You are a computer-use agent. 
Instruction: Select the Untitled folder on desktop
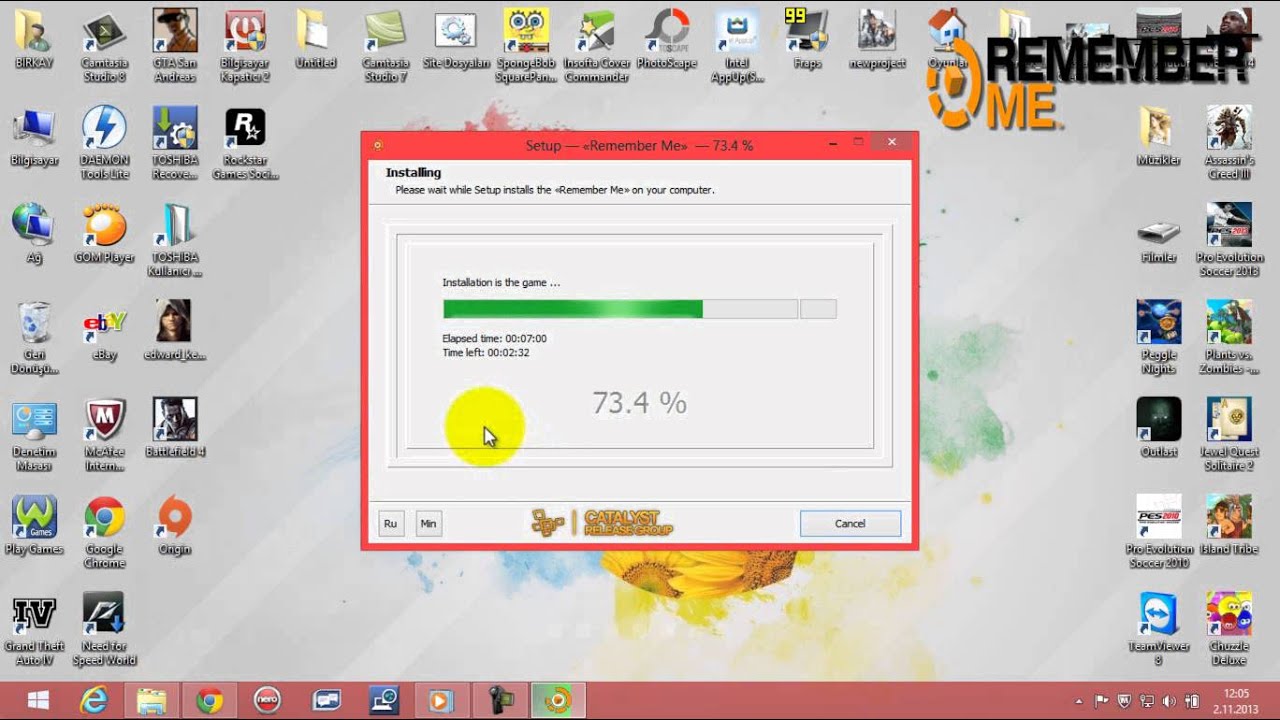point(315,40)
